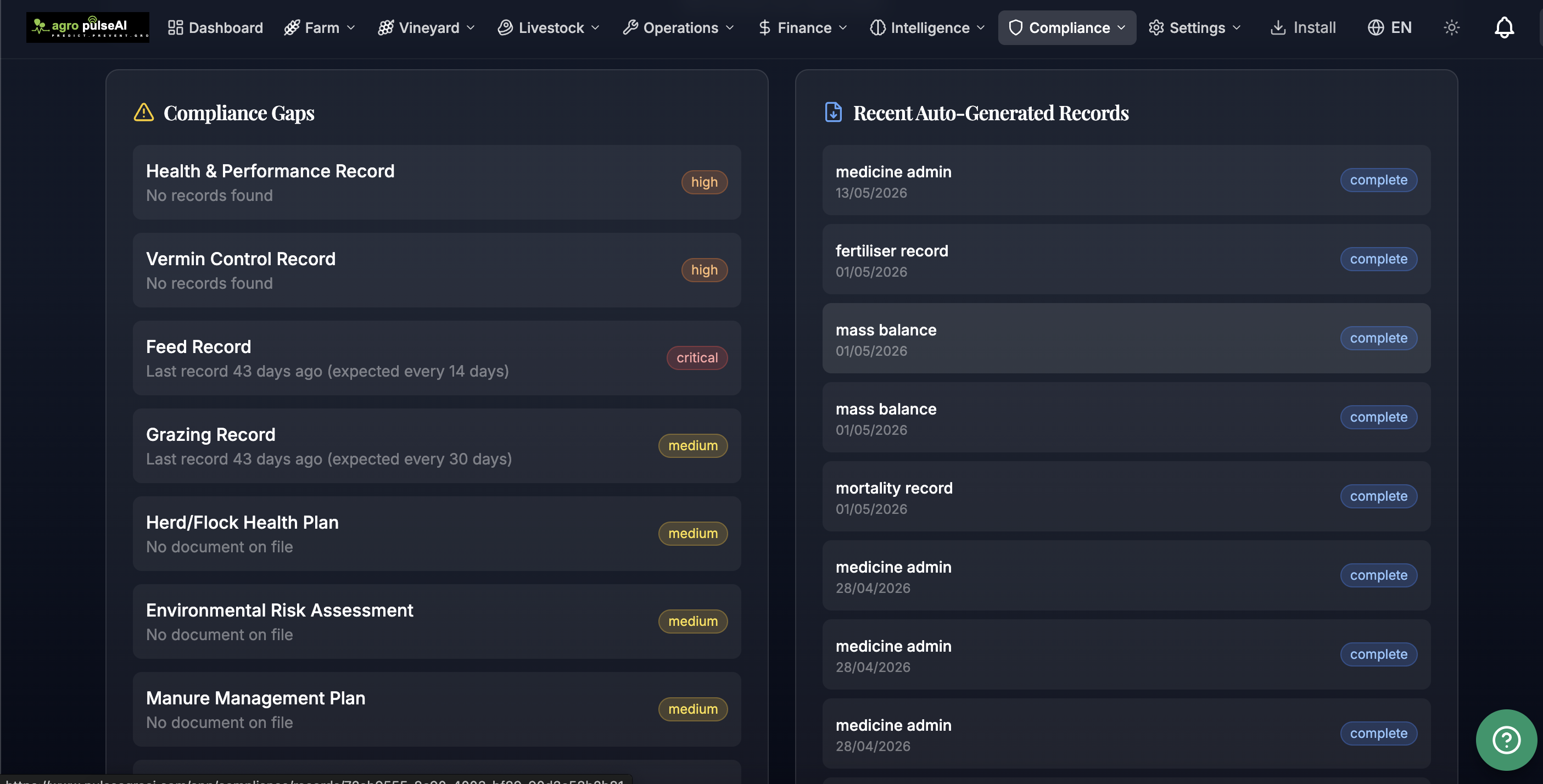Expand the Livestock menu chevron
Screen dimensions: 1543x784
coord(595,27)
